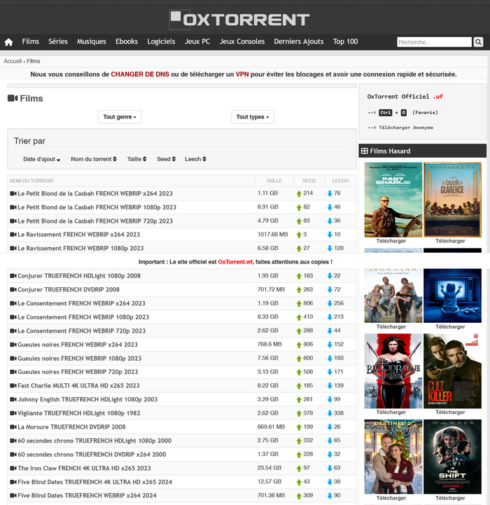Open Logiciels category
Screen dimensions: 490x505
point(161,42)
